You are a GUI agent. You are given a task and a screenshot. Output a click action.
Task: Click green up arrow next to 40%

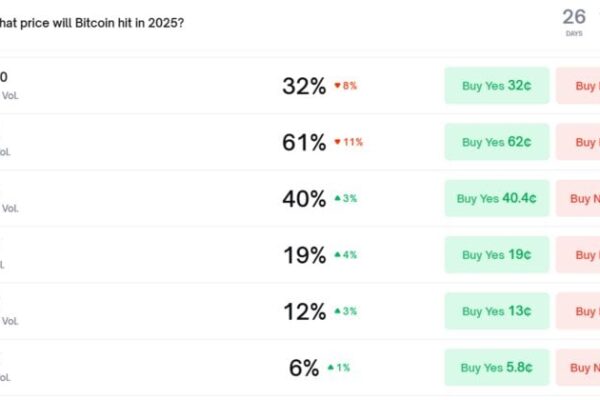338,199
